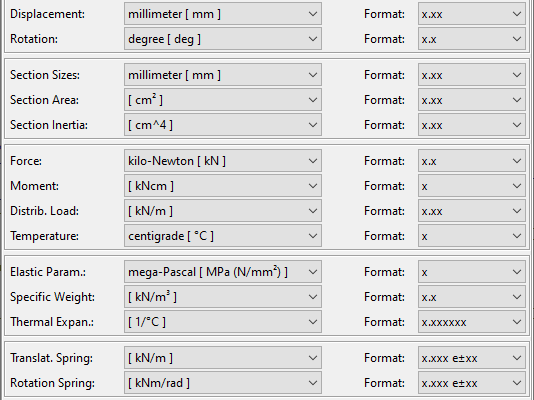Expand the Moment unit dropdown showing kNcm

pos(223,186)
